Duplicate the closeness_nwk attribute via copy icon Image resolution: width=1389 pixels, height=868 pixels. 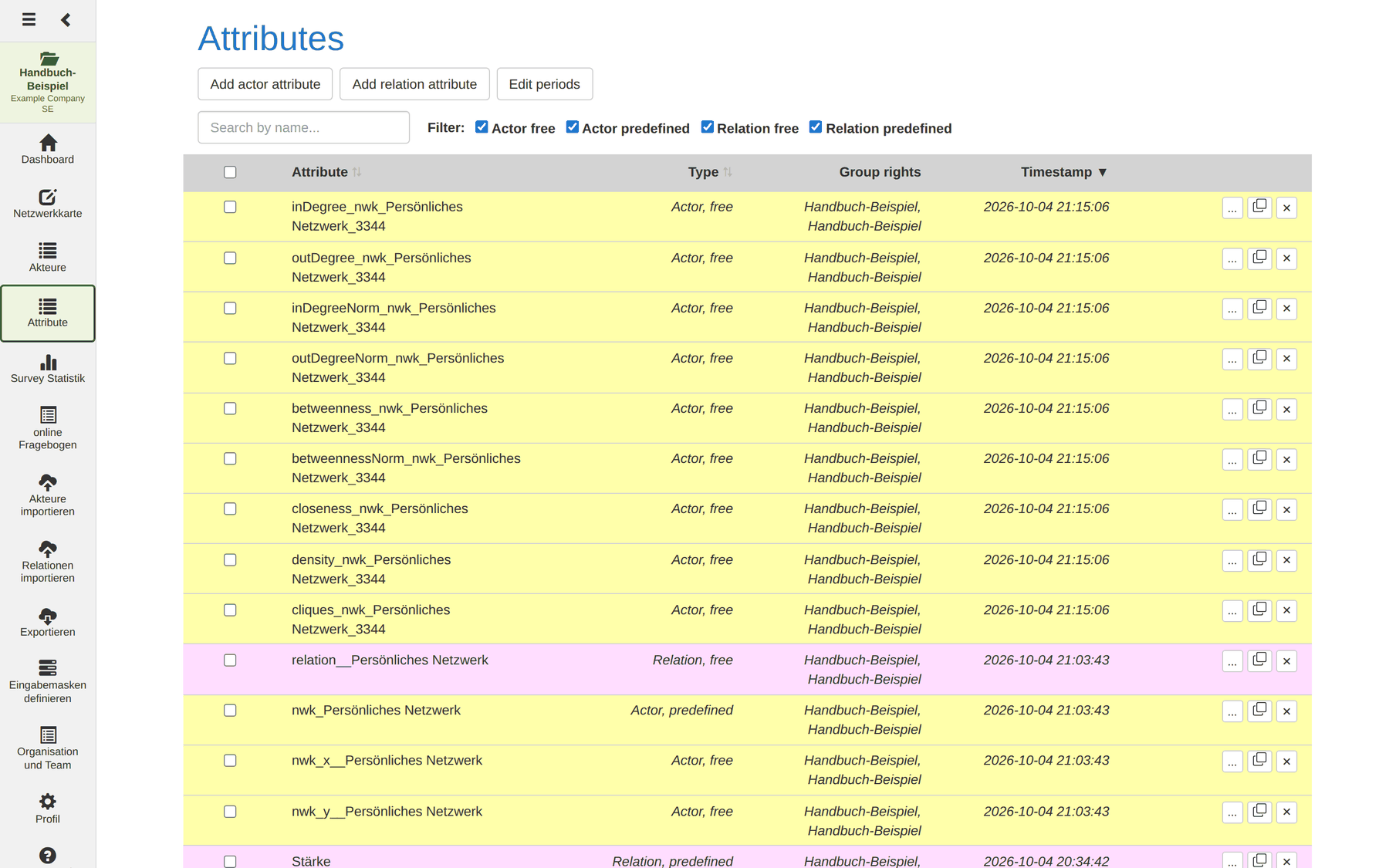[1259, 509]
